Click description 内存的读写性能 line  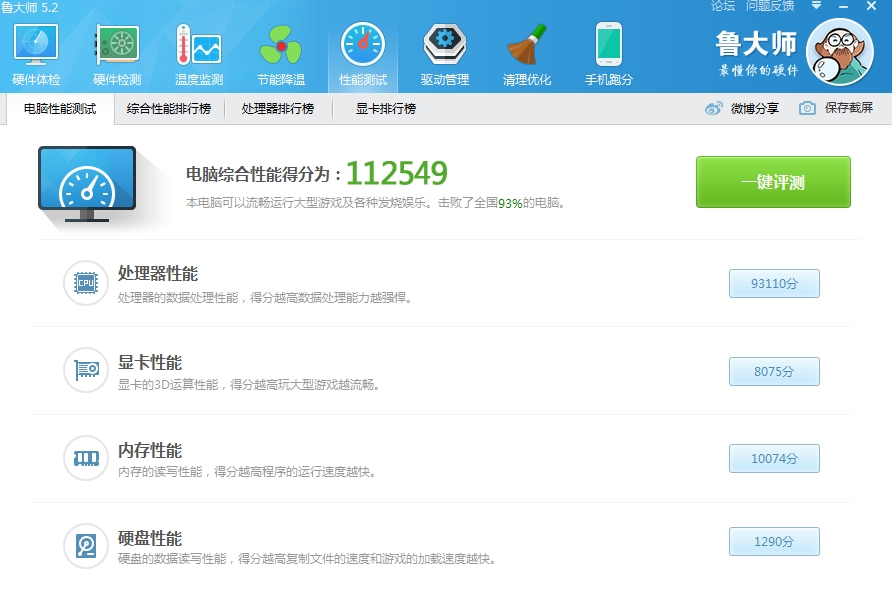[247, 472]
